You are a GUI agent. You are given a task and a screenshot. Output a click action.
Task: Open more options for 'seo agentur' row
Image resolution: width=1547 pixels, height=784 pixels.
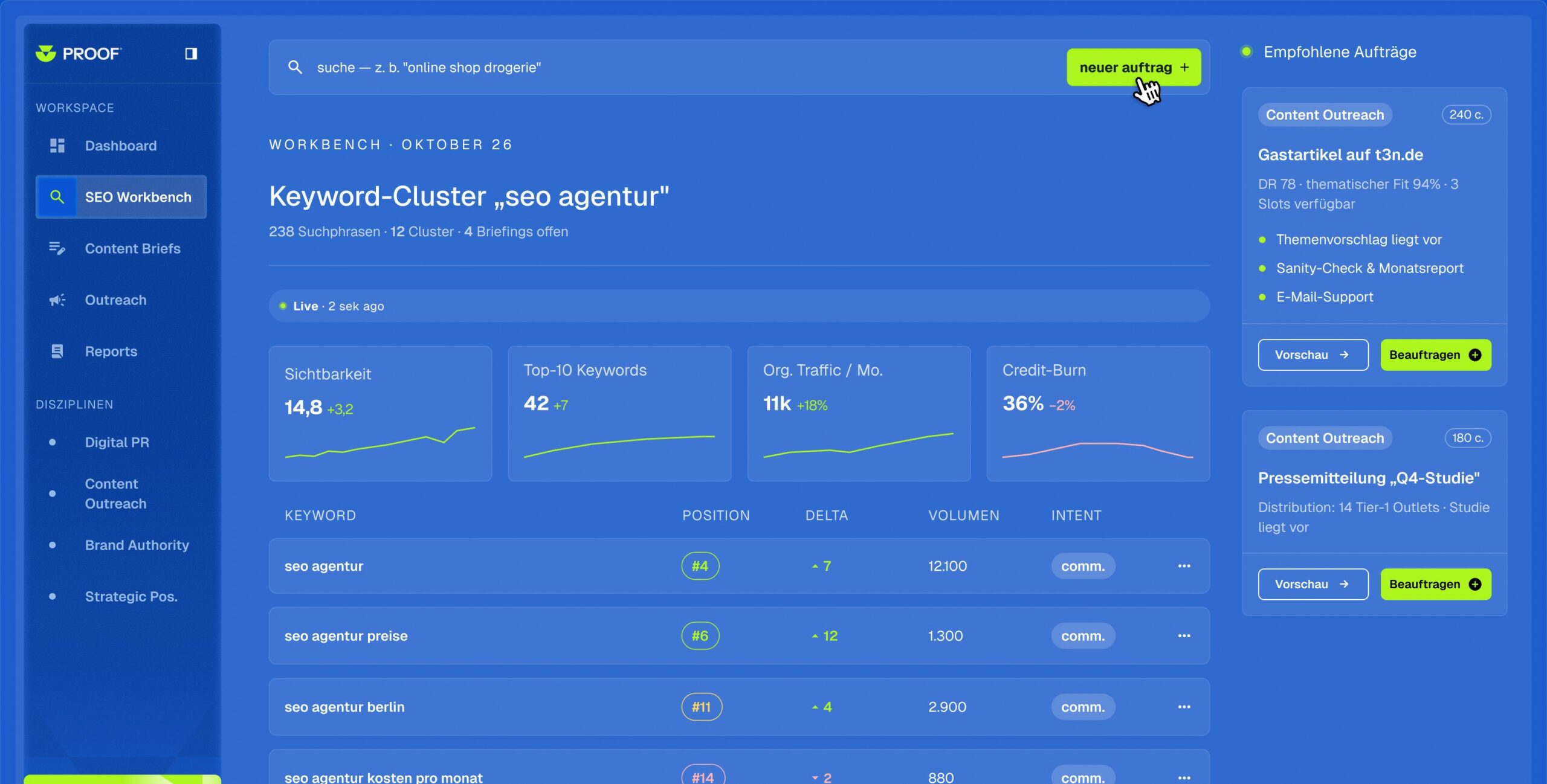1184,566
